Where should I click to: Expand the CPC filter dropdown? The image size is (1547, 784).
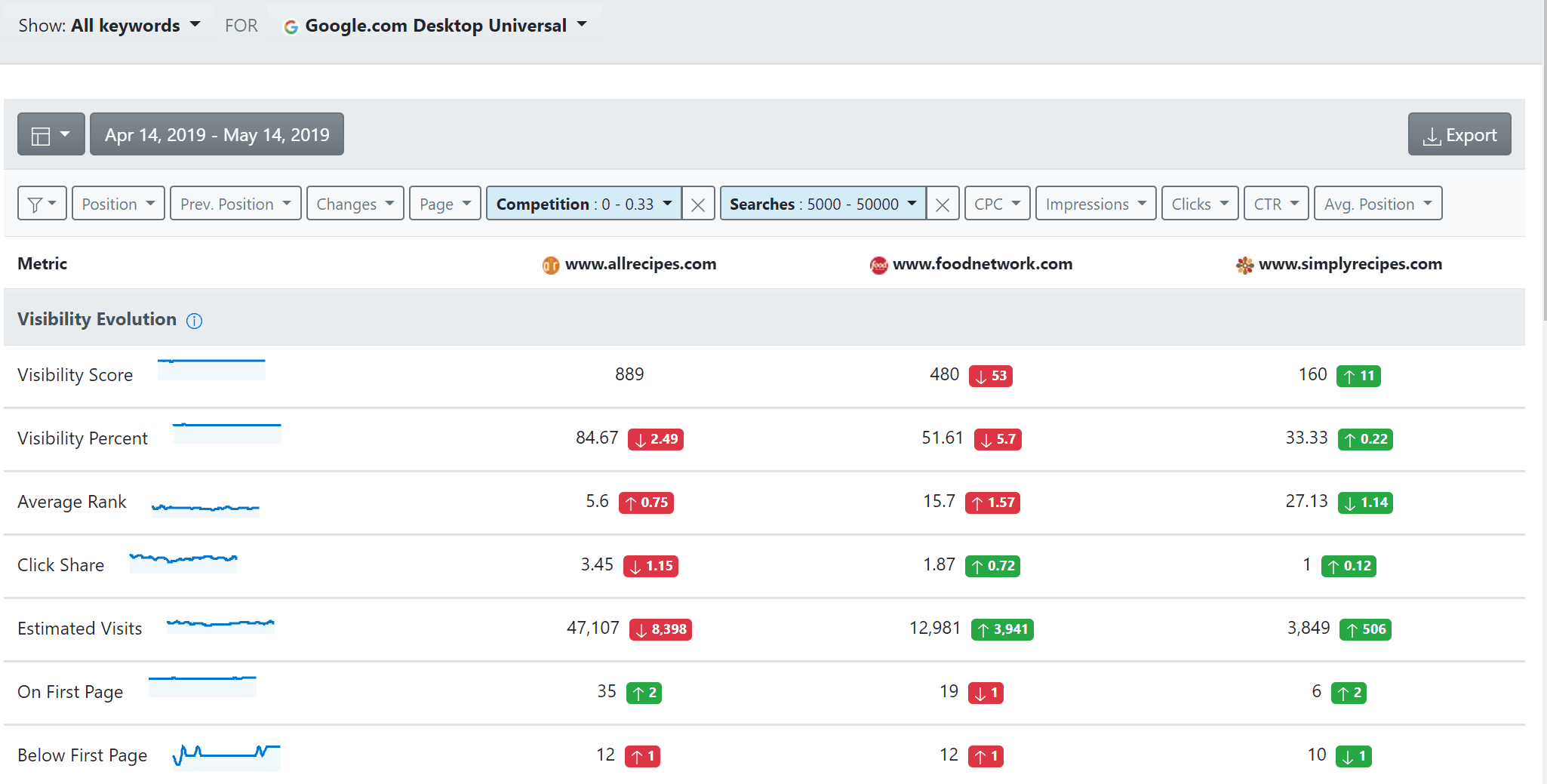[x=998, y=204]
